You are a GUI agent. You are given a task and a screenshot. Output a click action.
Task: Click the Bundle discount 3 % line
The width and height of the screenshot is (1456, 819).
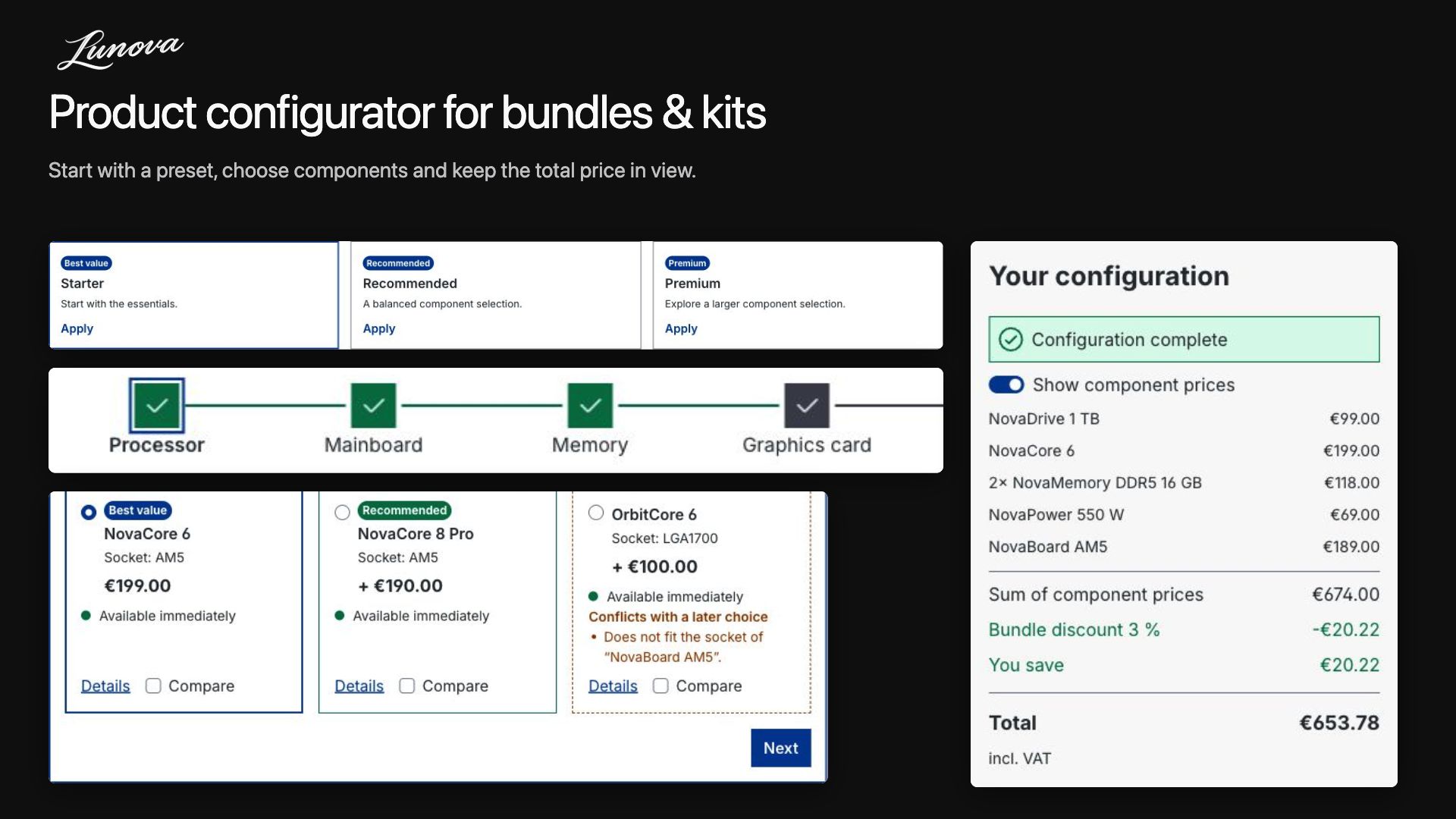[1184, 630]
